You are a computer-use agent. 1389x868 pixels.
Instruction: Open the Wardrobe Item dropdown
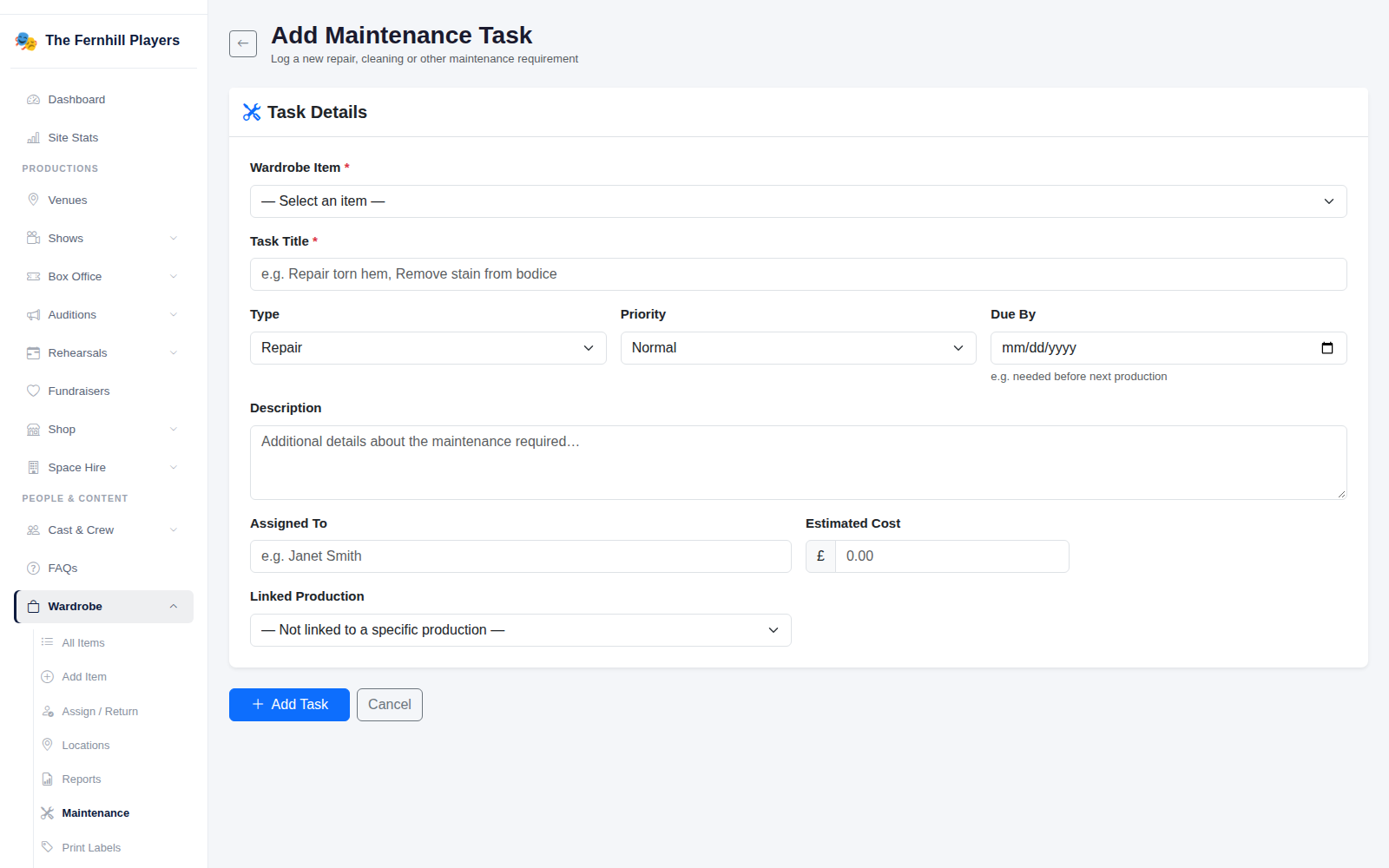[799, 201]
